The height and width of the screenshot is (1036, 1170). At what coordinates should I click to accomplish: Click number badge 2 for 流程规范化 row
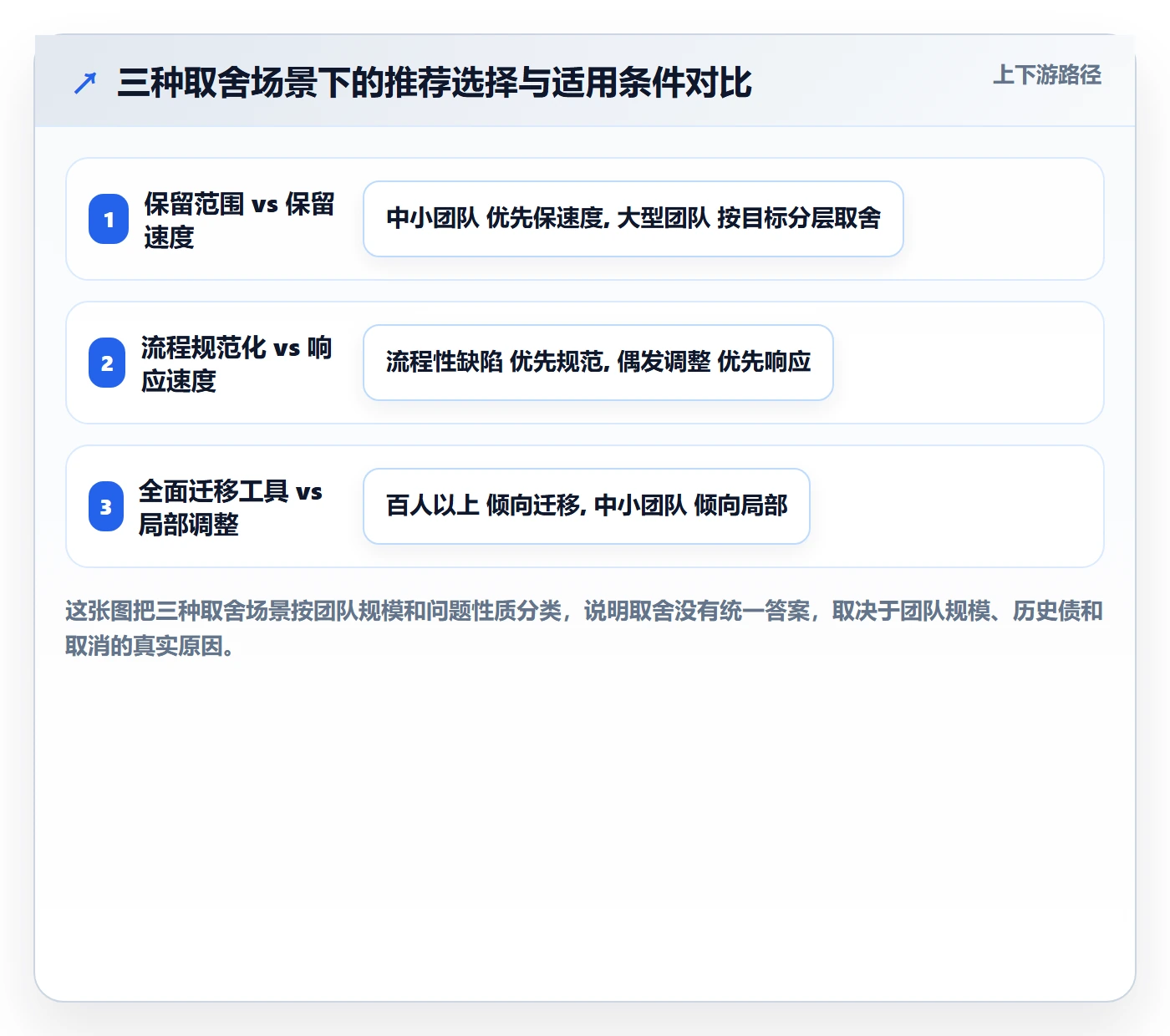point(107,363)
